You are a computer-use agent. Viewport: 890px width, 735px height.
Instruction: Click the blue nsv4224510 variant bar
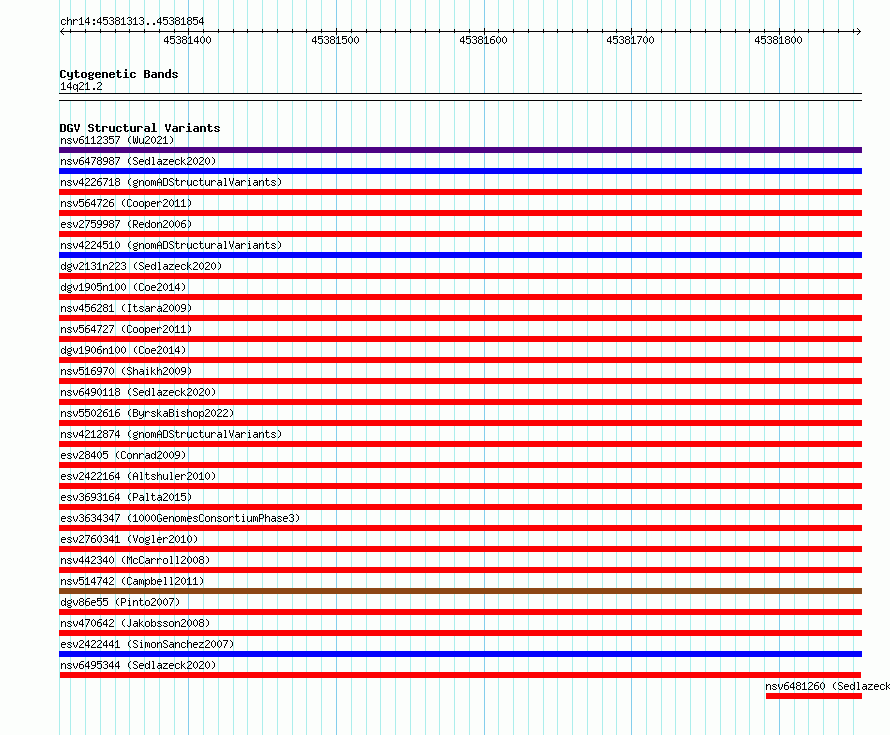[460, 255]
